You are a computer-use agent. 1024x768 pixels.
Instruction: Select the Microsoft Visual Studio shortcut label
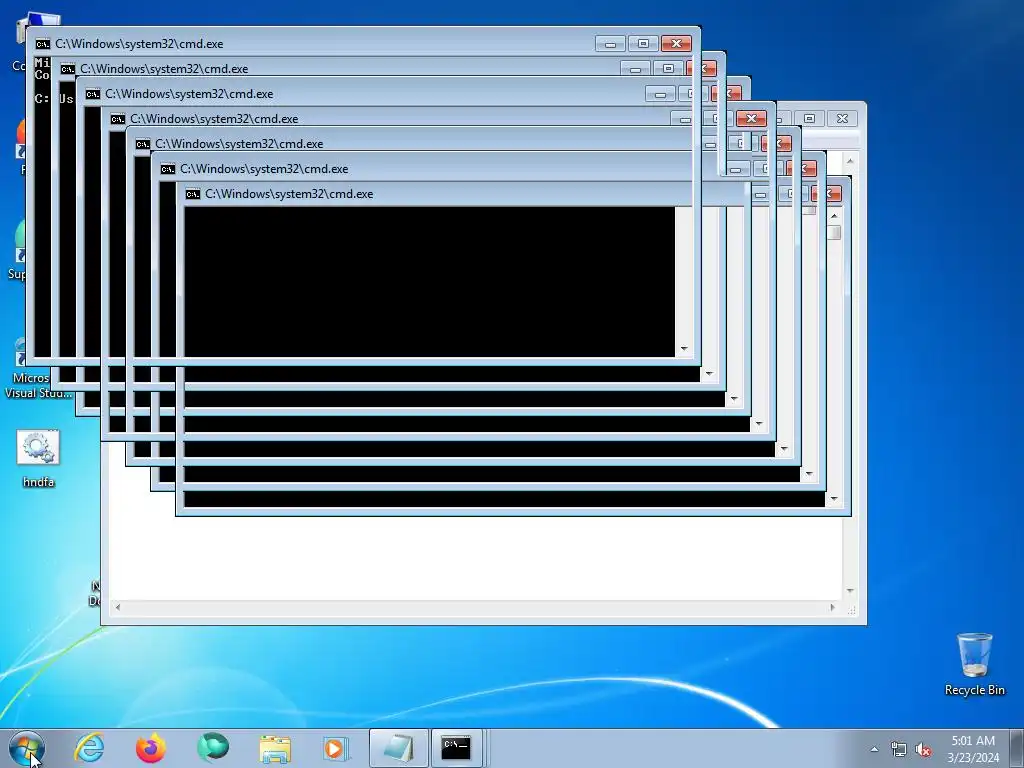(x=39, y=385)
